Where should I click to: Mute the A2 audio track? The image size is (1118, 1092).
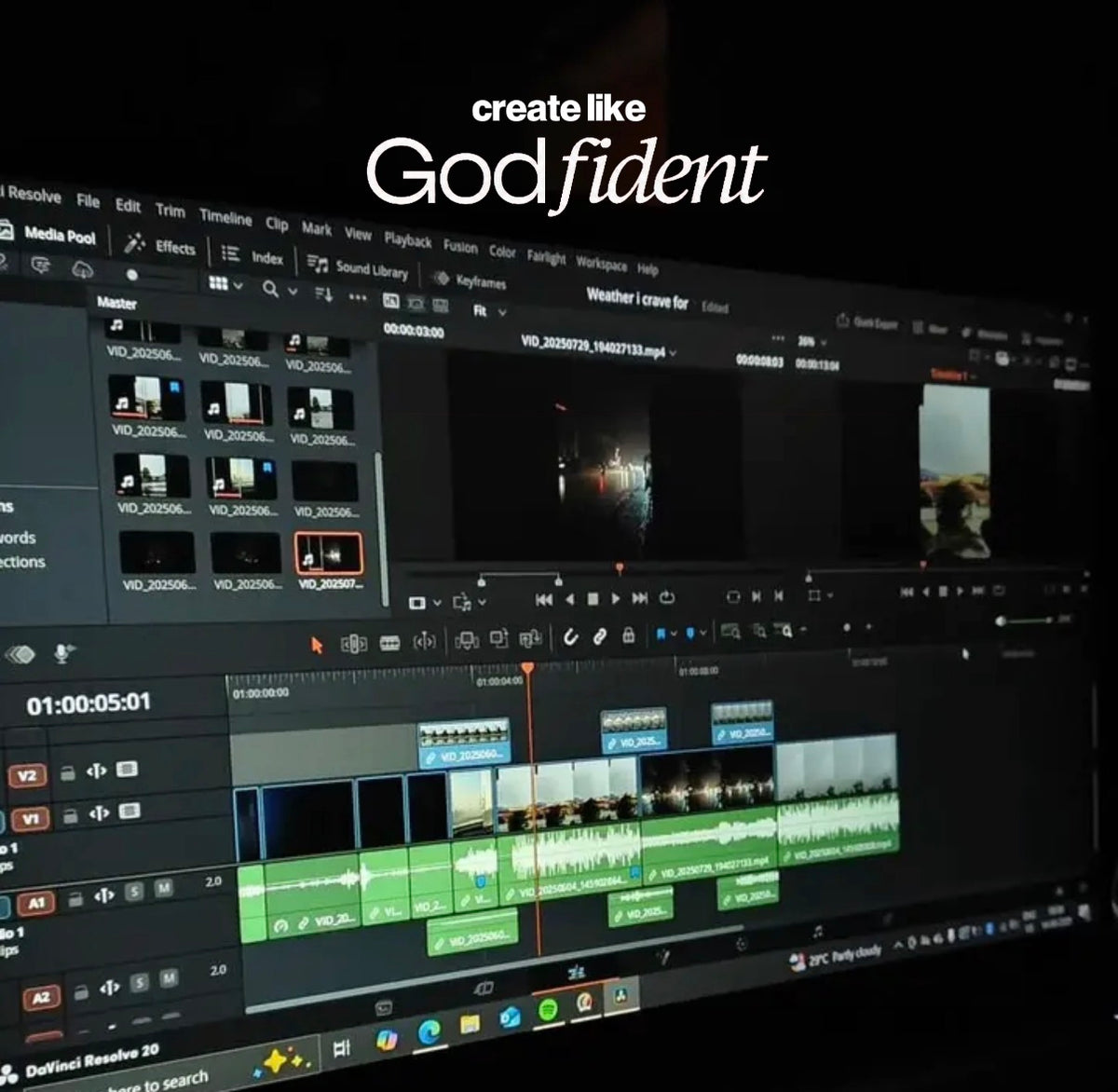coord(169,978)
